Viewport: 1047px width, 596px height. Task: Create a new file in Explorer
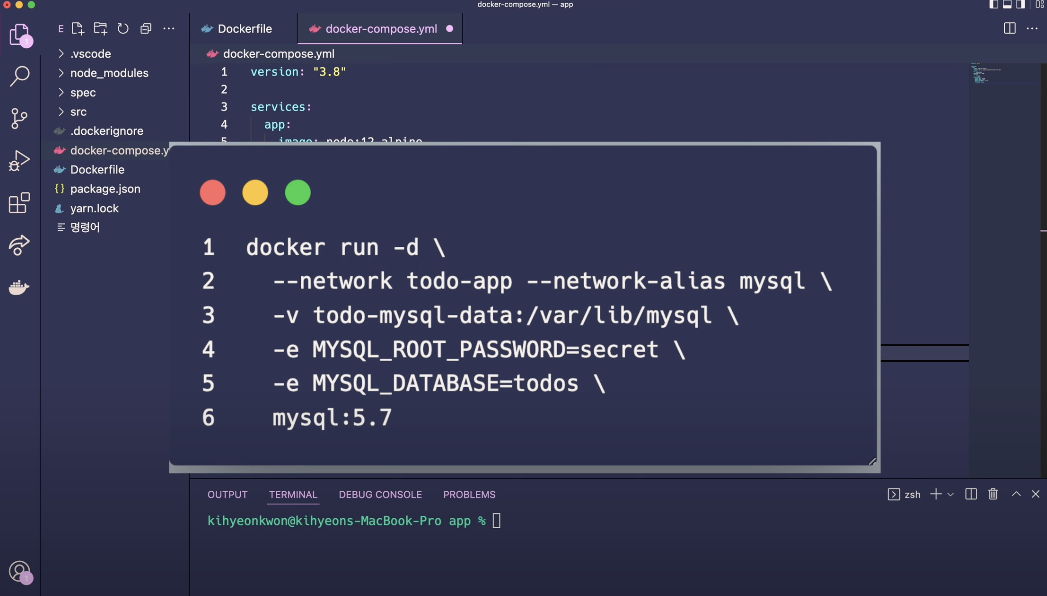[x=77, y=29]
